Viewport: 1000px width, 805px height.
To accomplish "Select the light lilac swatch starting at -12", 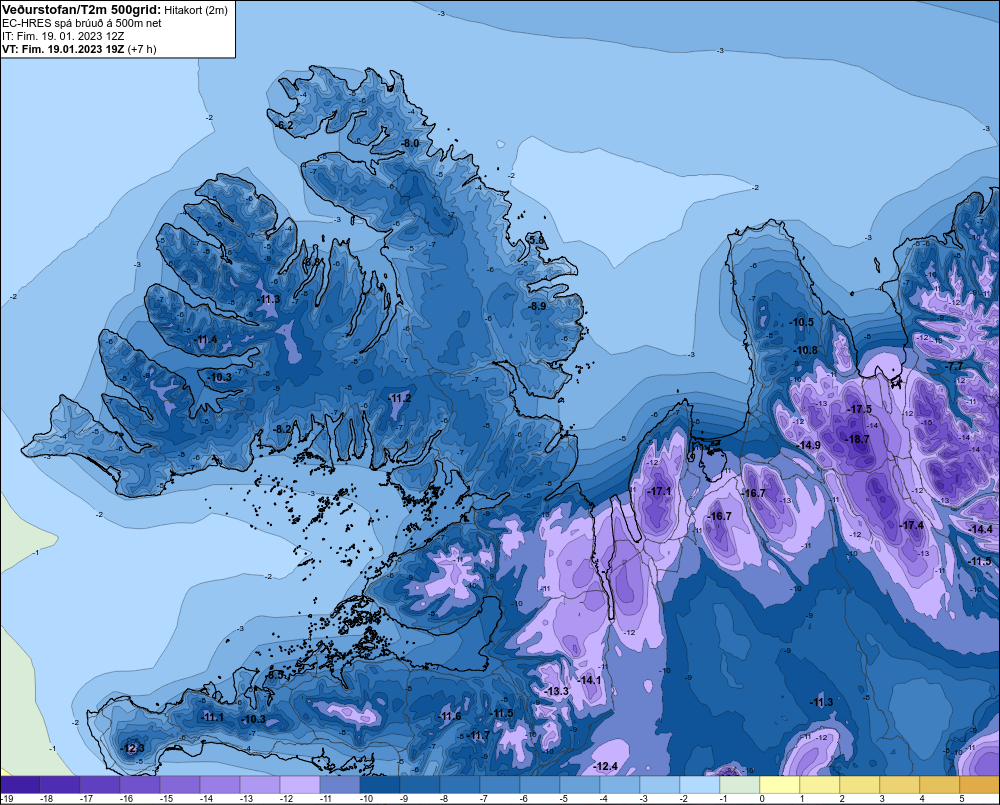I will pyautogui.click(x=300, y=785).
